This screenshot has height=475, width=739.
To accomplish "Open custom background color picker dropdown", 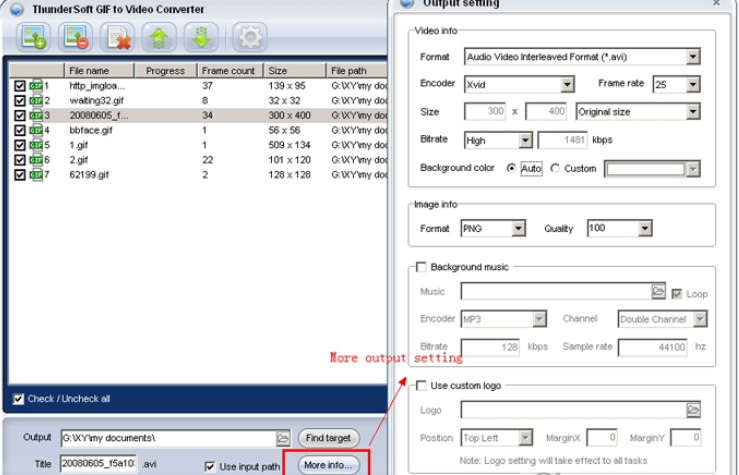I will [693, 169].
